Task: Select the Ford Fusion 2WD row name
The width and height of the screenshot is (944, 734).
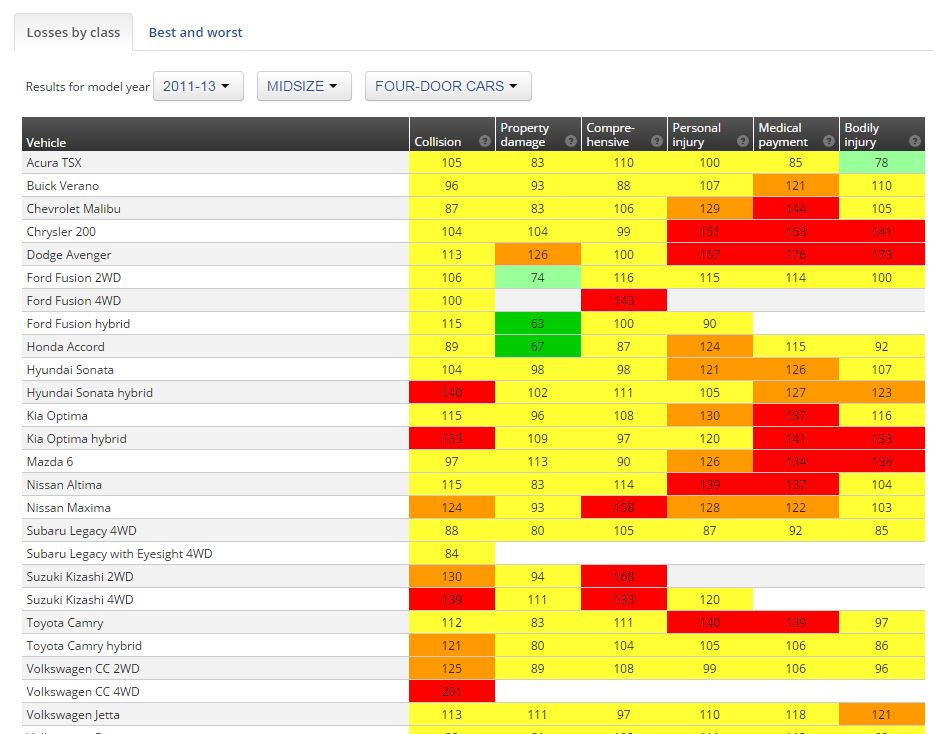Action: pos(73,278)
